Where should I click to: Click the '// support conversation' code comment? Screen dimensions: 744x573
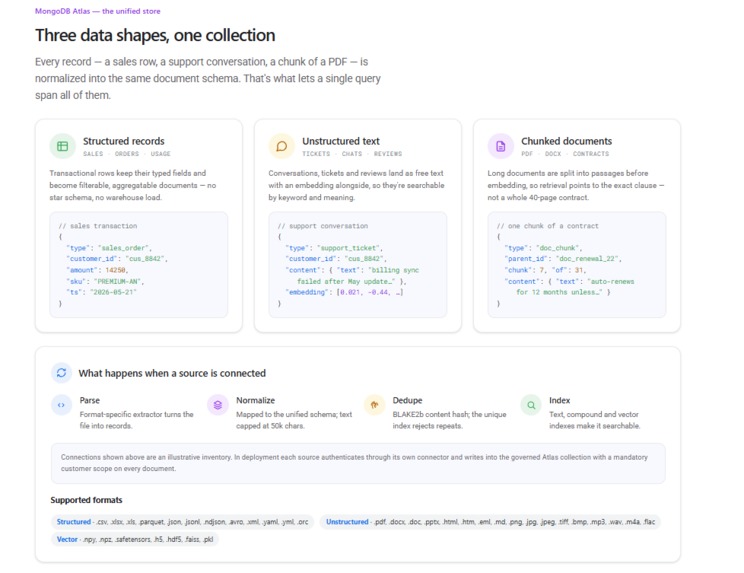coord(323,226)
